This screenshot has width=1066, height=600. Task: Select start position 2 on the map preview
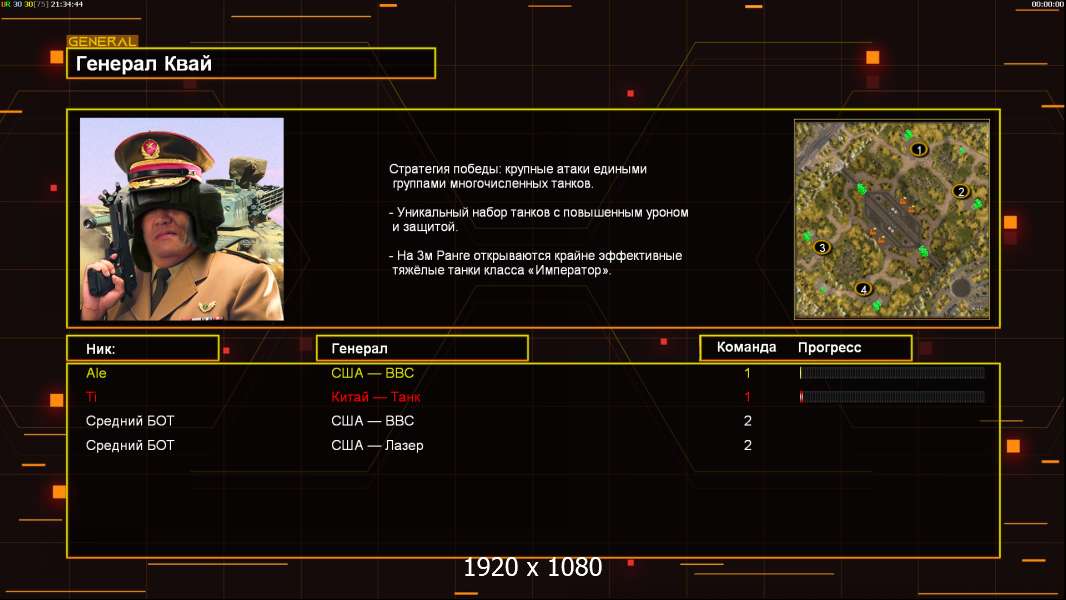coord(961,191)
